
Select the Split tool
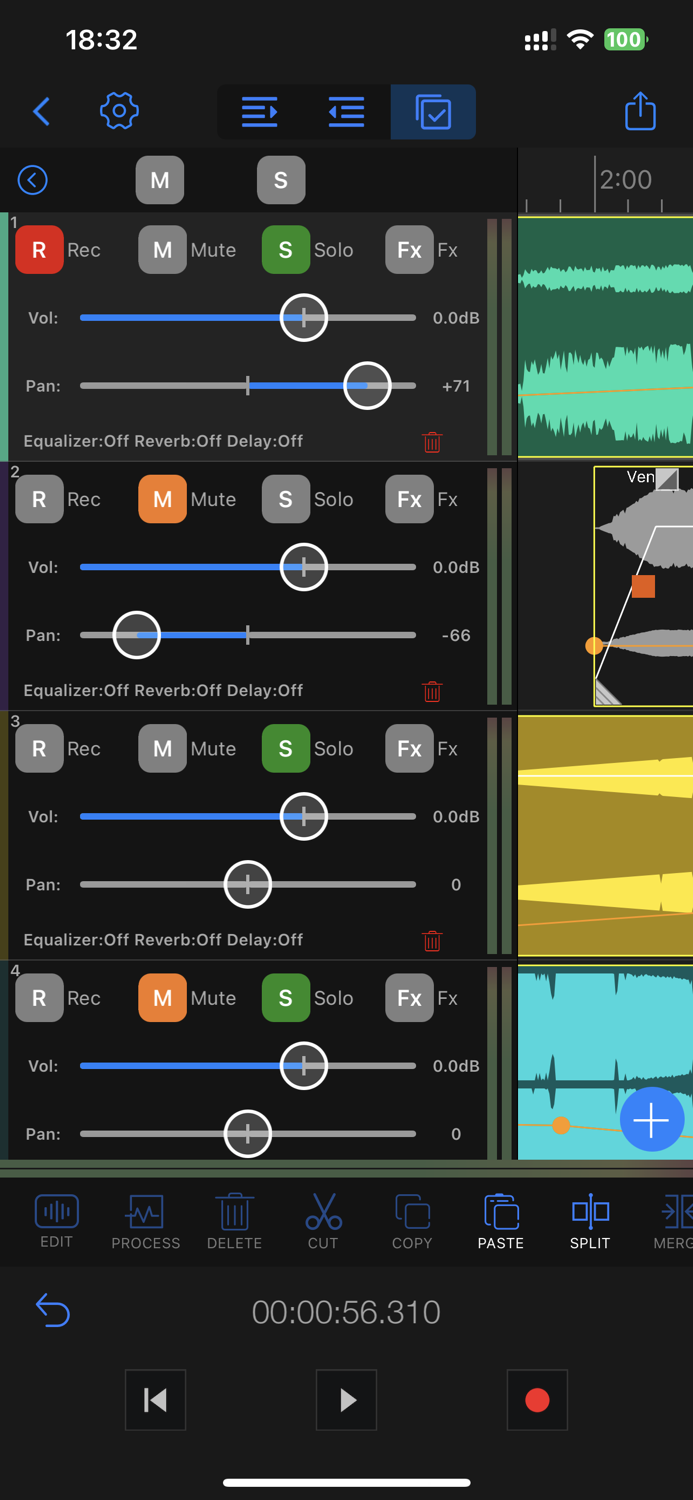(x=590, y=1220)
